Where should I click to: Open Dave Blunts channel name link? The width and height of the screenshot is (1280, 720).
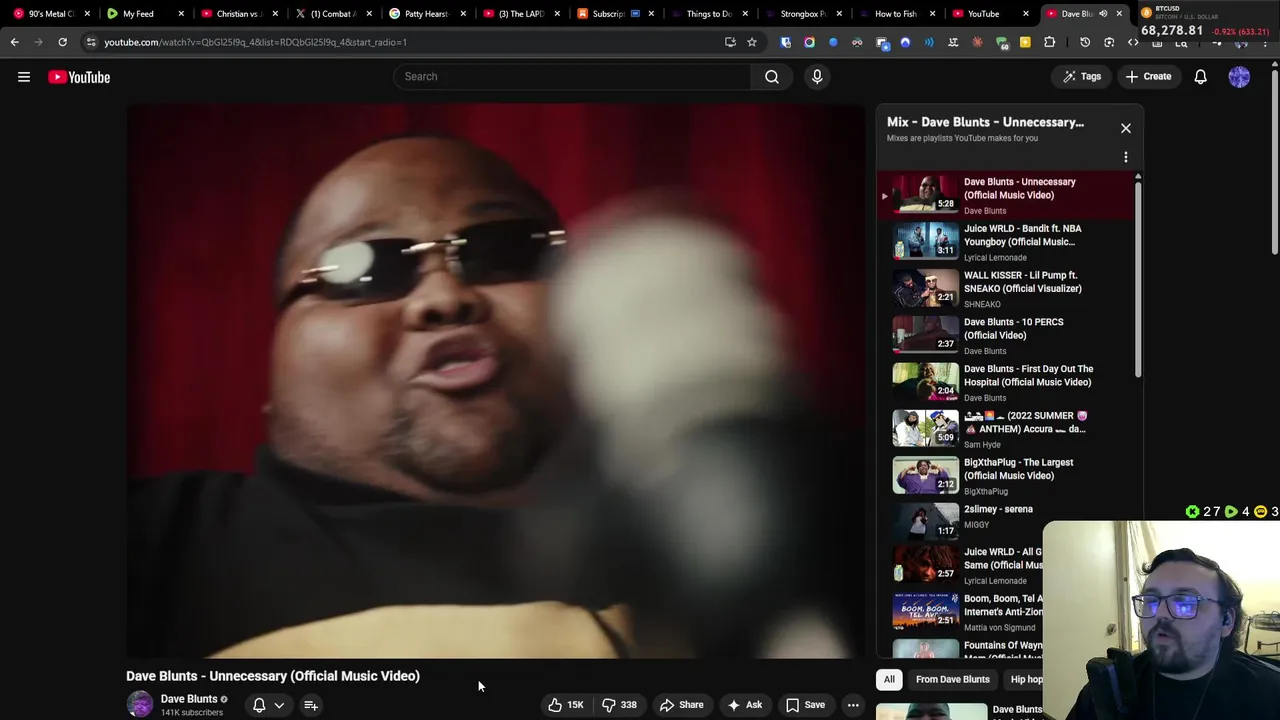(x=189, y=699)
